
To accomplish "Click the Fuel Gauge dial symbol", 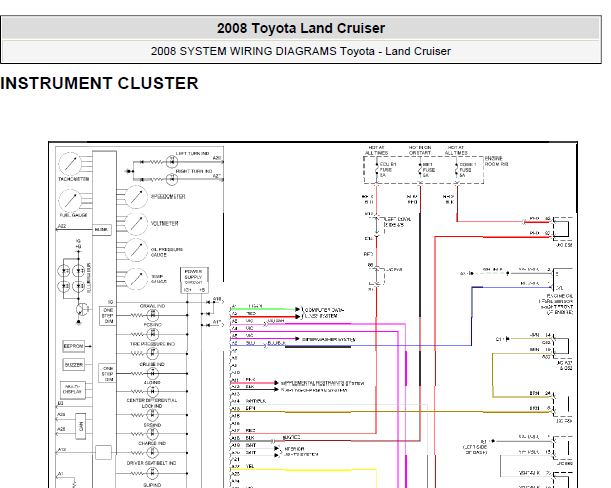I will [x=70, y=200].
